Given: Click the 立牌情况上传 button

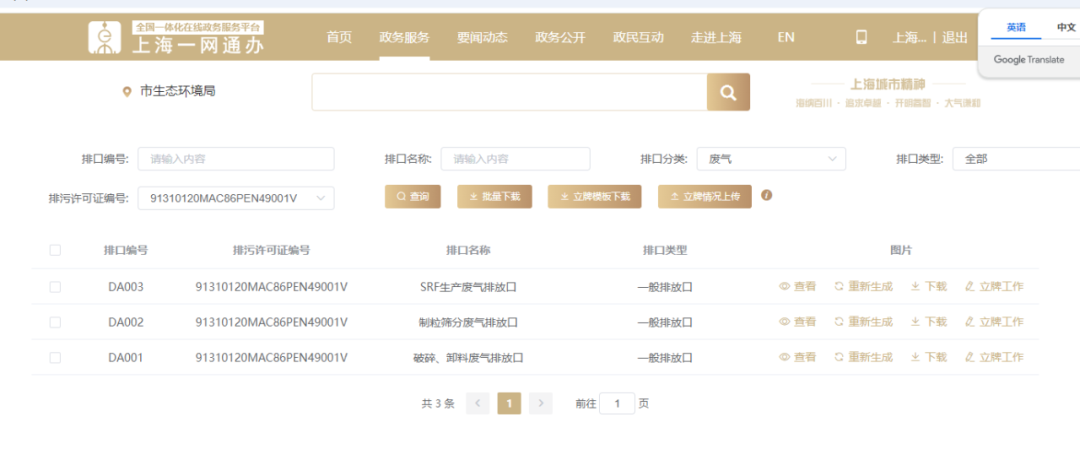Looking at the screenshot, I should 705,196.
